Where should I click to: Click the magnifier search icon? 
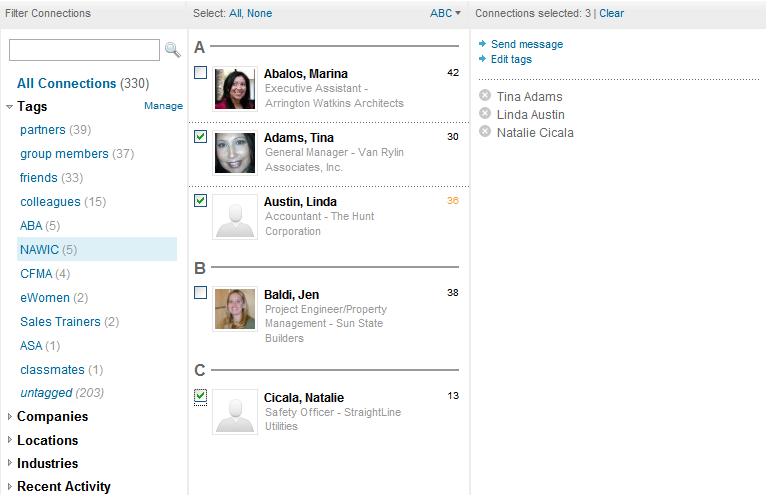coord(172,50)
